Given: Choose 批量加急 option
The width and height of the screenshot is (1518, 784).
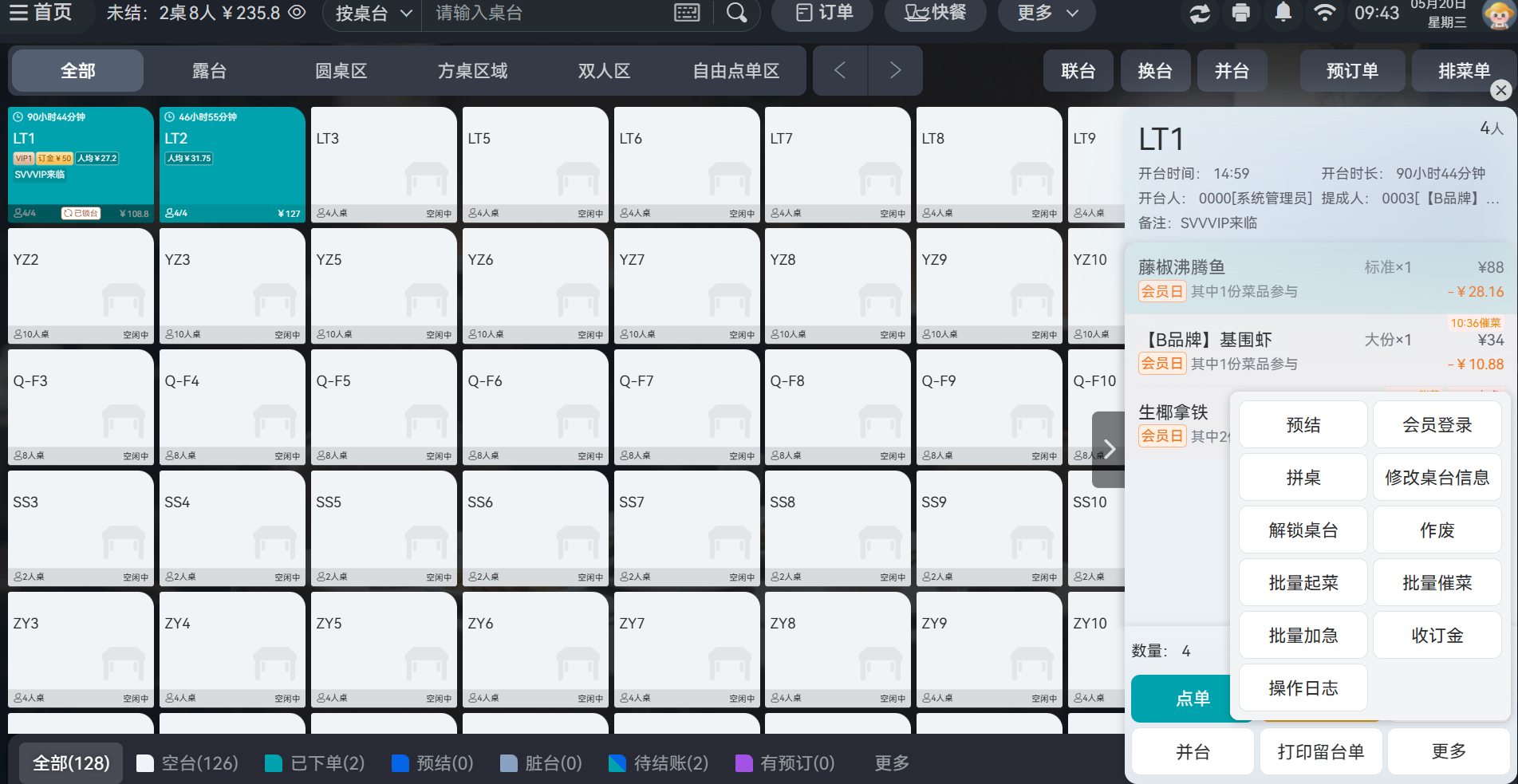Looking at the screenshot, I should click(1303, 636).
